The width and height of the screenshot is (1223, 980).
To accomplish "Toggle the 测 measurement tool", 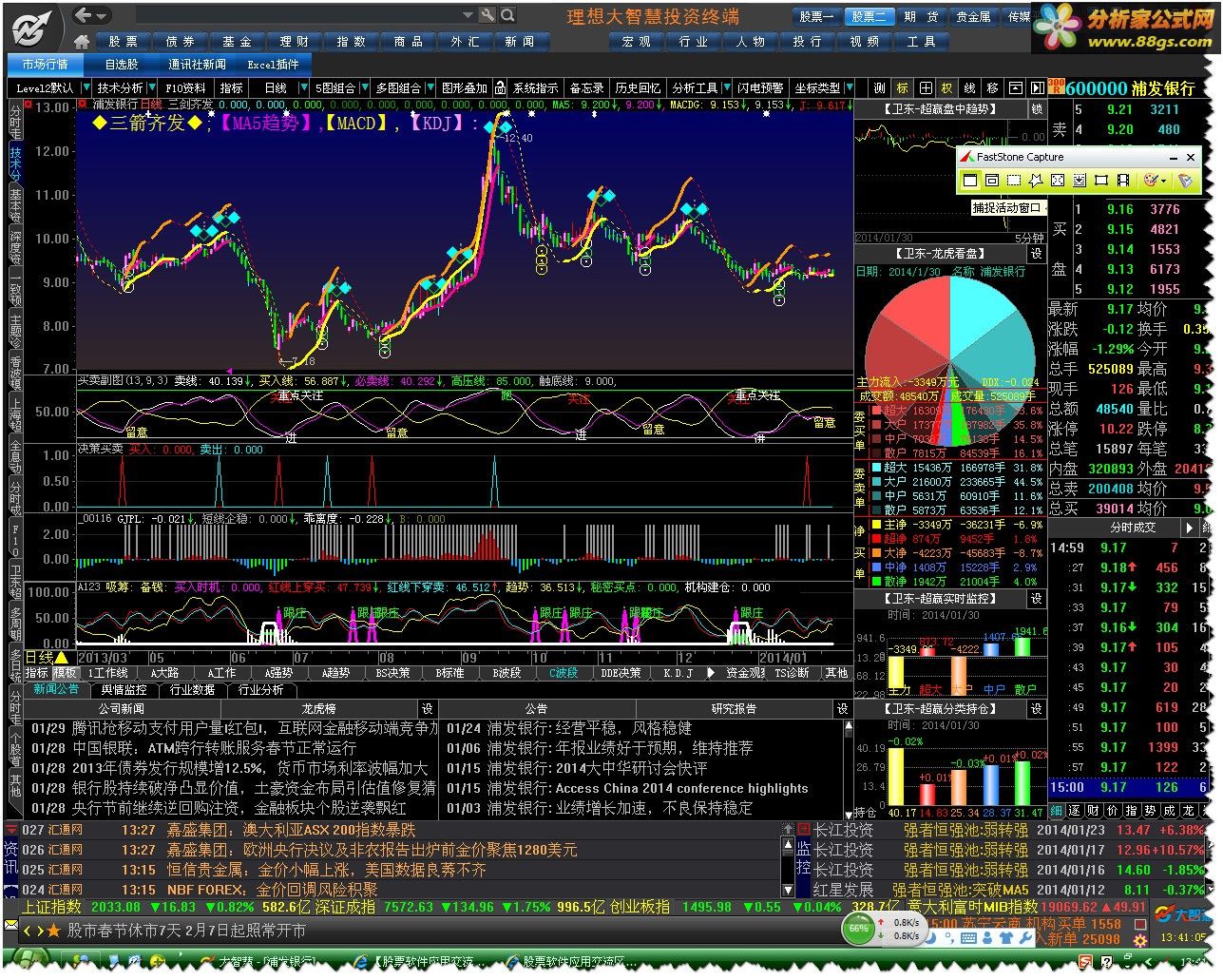I will [879, 87].
